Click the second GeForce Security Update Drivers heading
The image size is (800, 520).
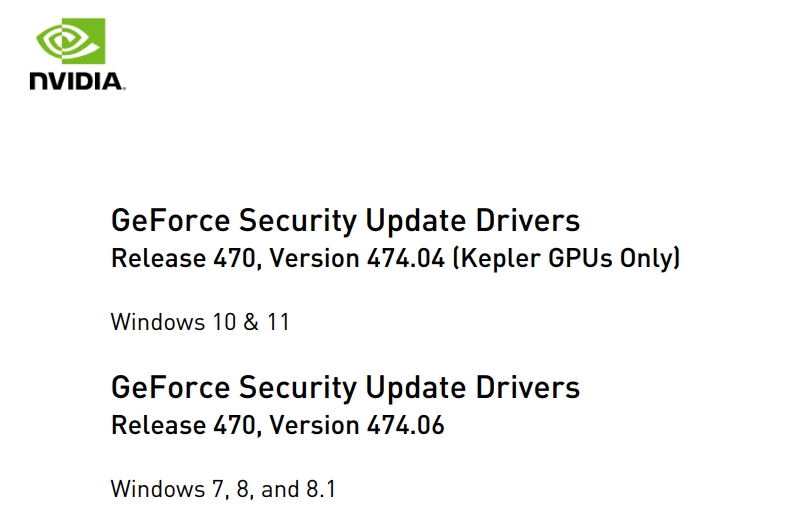coord(345,388)
